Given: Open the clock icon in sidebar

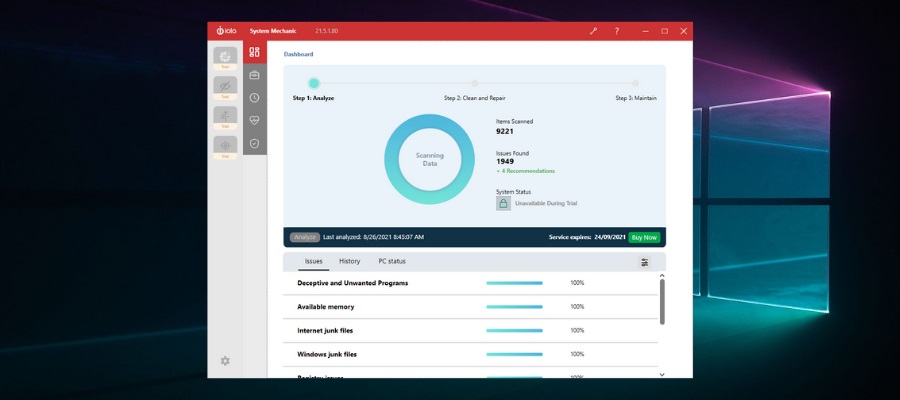Looking at the screenshot, I should point(254,98).
